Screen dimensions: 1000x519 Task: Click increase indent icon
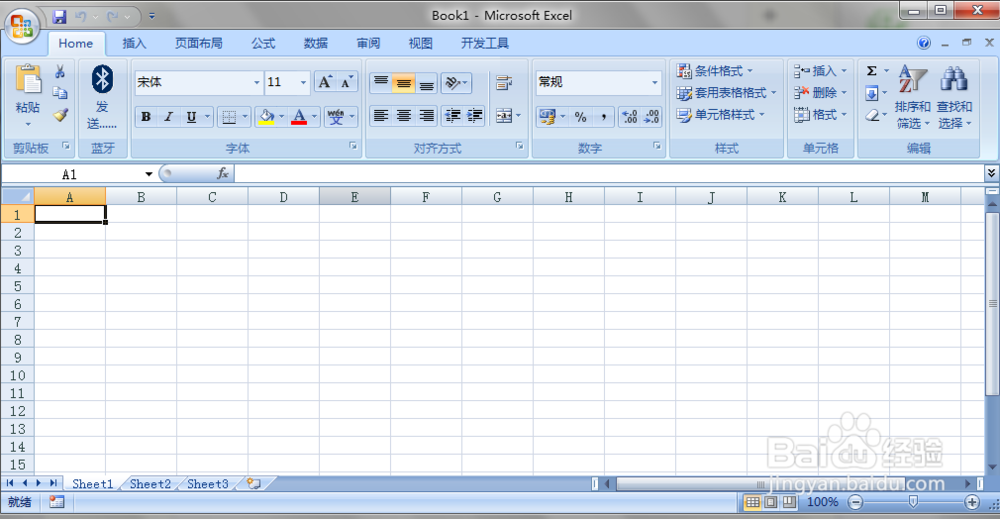pos(474,115)
